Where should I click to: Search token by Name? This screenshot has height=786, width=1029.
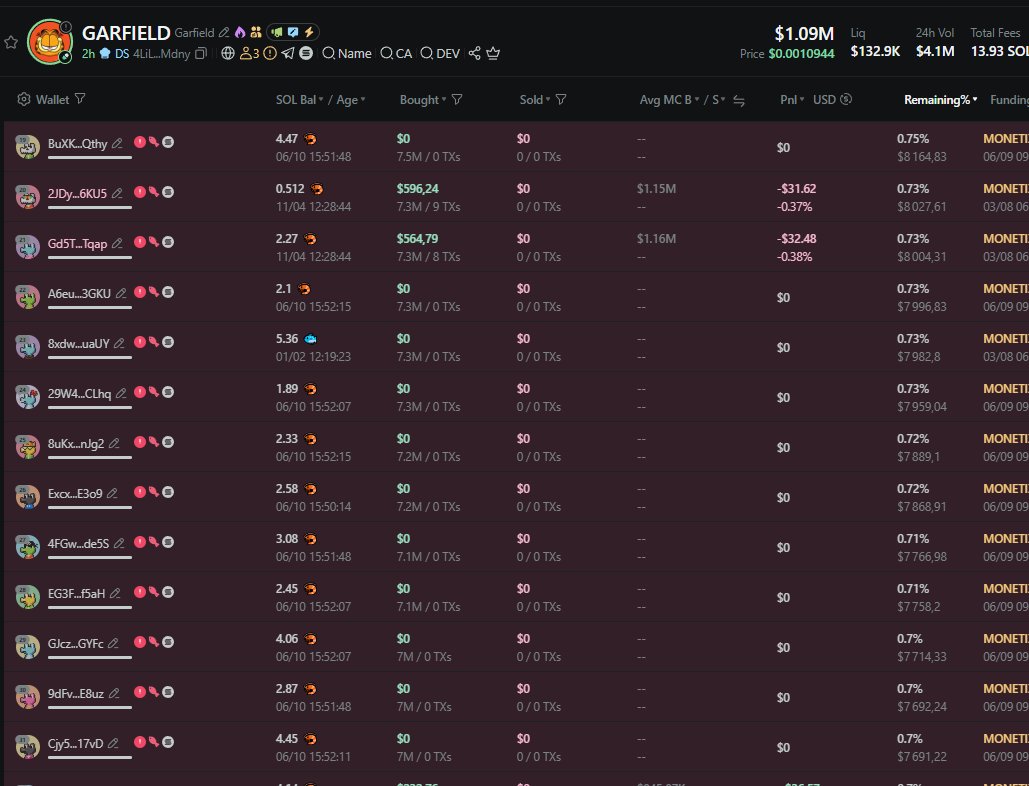[347, 53]
